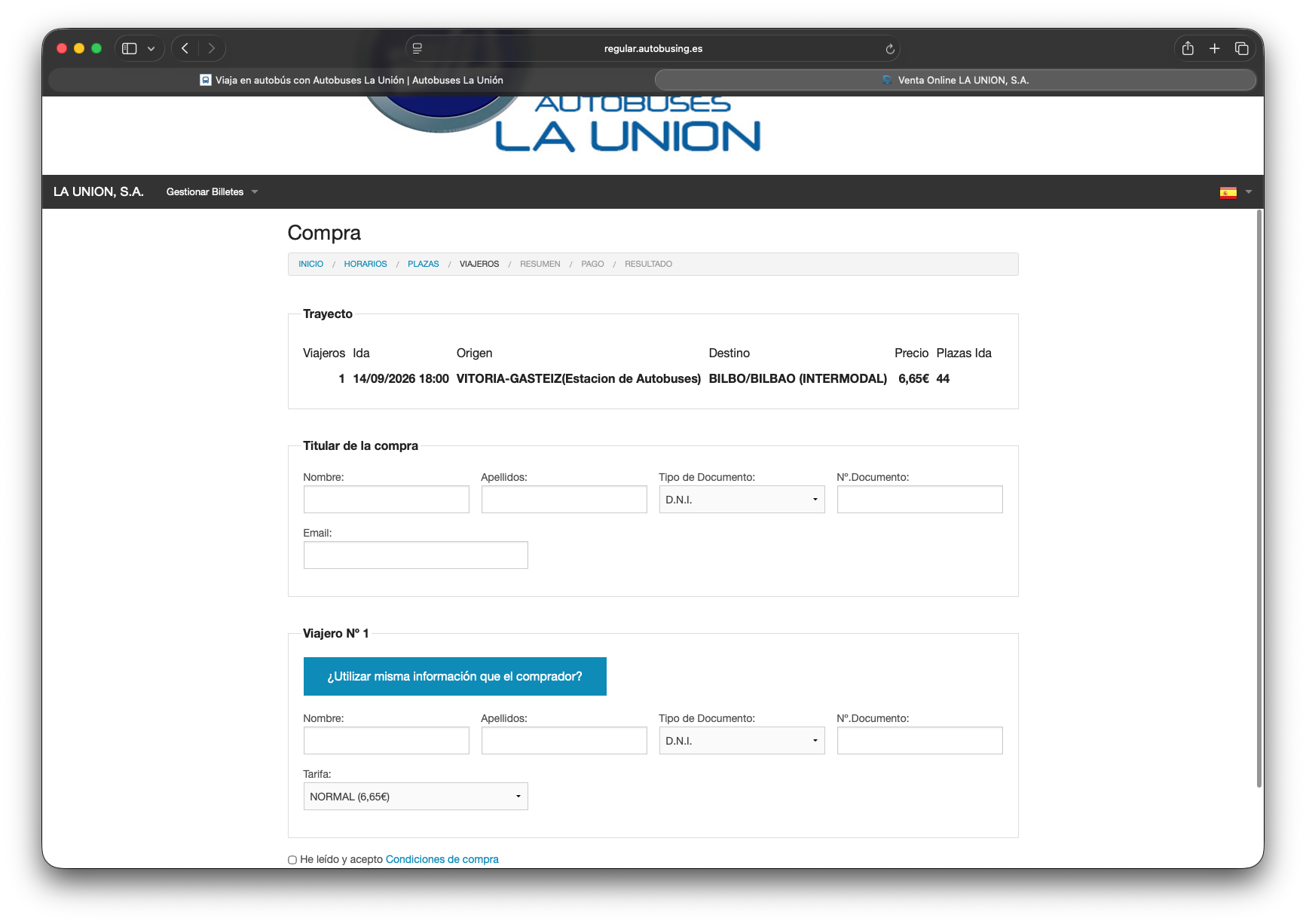Viewport: 1306px width, 924px height.
Task: Go forward with the forward arrow
Action: pos(212,48)
